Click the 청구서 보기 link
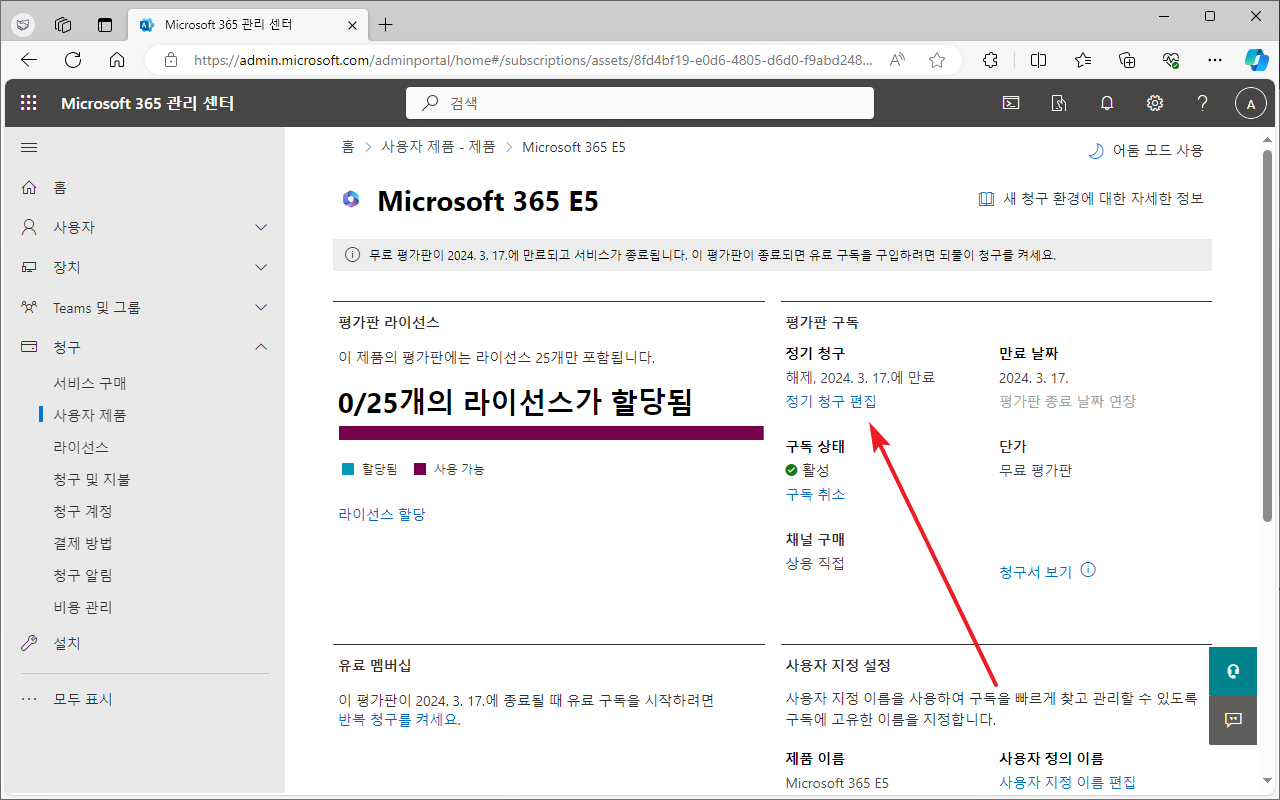Viewport: 1280px width, 800px height. pos(1035,572)
